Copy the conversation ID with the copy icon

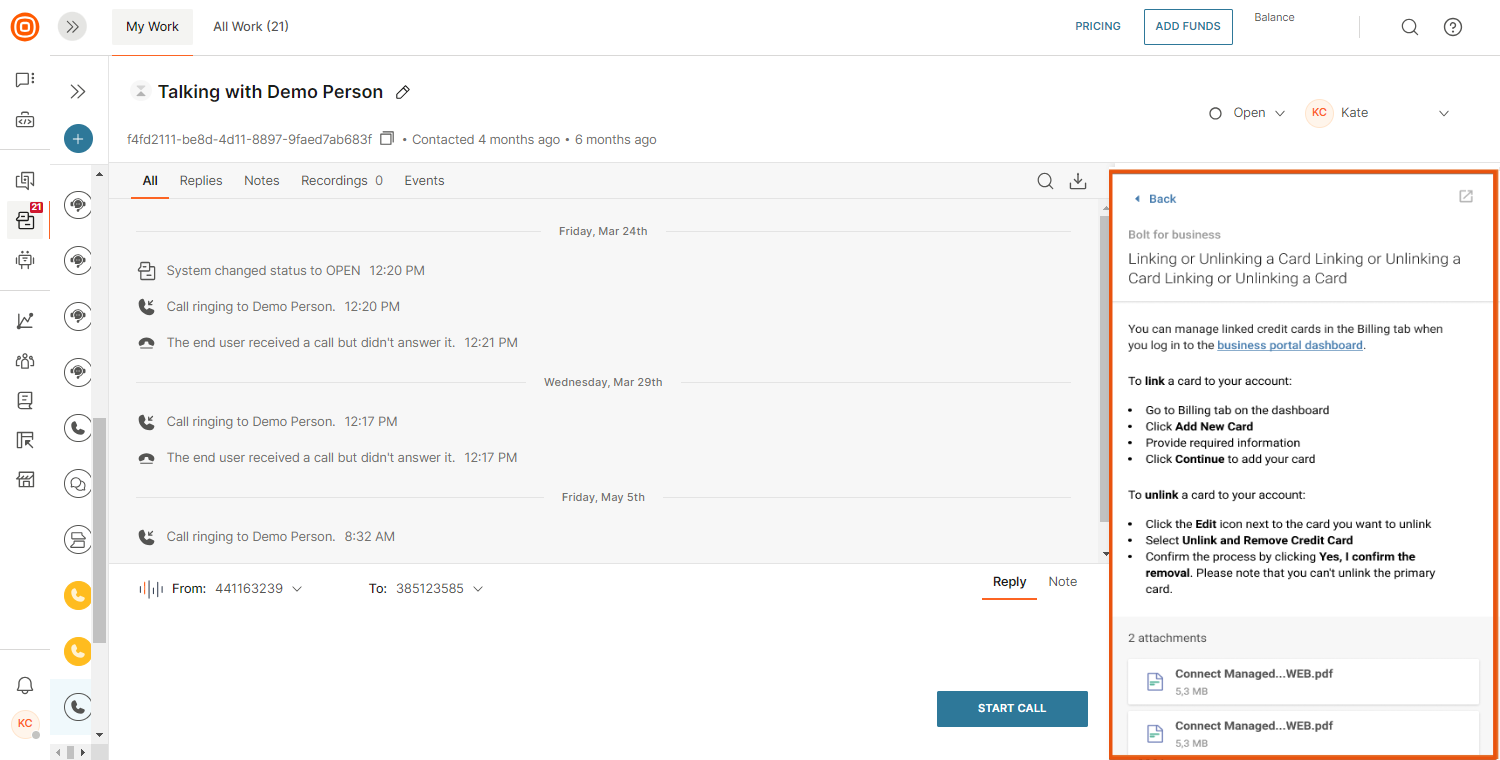pos(387,139)
